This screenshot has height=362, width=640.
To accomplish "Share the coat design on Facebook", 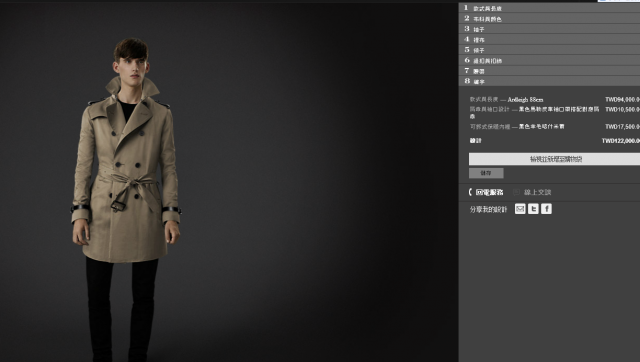I will (546, 209).
